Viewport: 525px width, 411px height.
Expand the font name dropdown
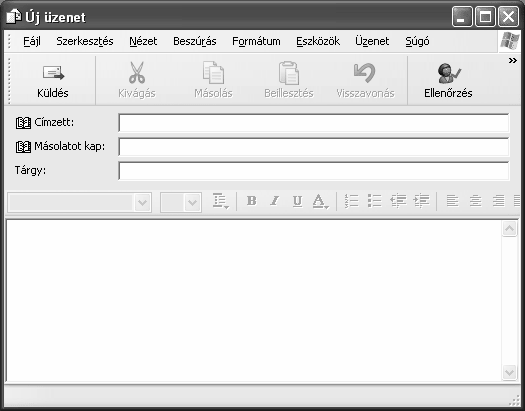(142, 202)
